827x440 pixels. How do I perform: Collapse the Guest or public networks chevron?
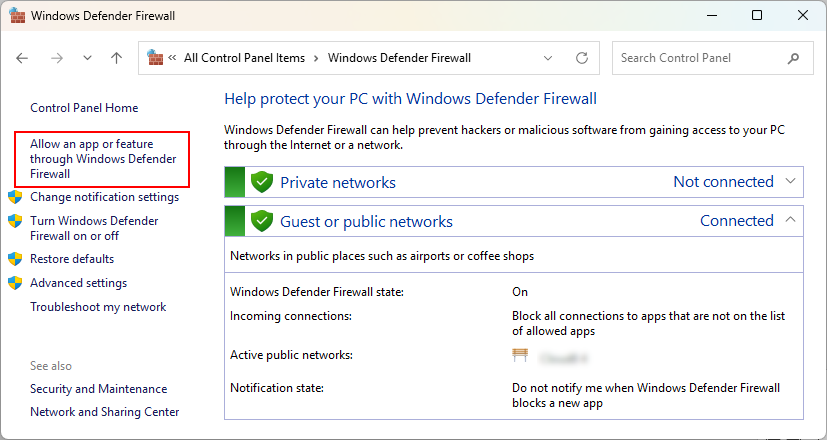[x=790, y=220]
